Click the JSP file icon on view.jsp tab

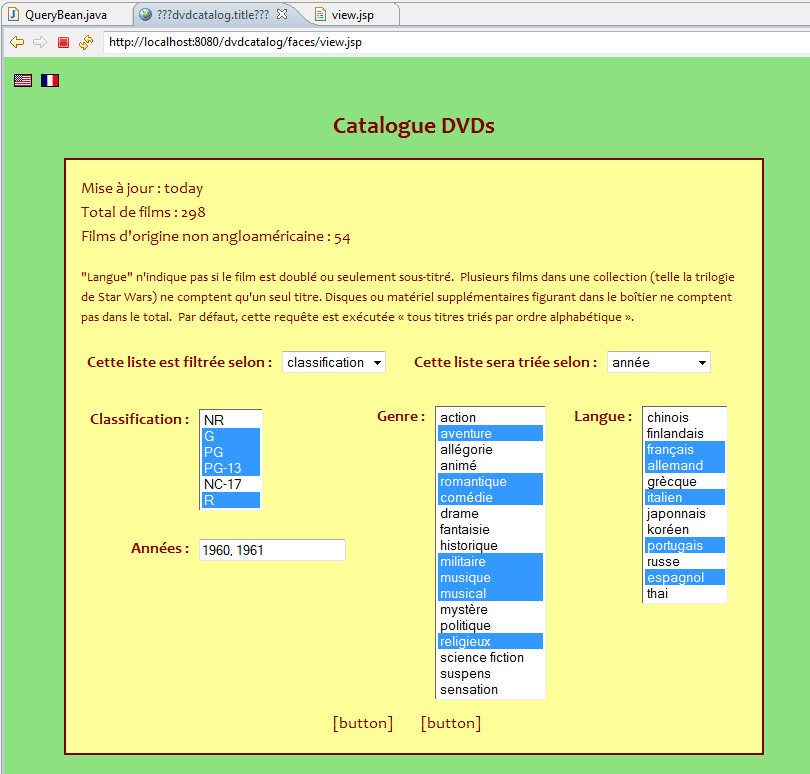pos(320,14)
